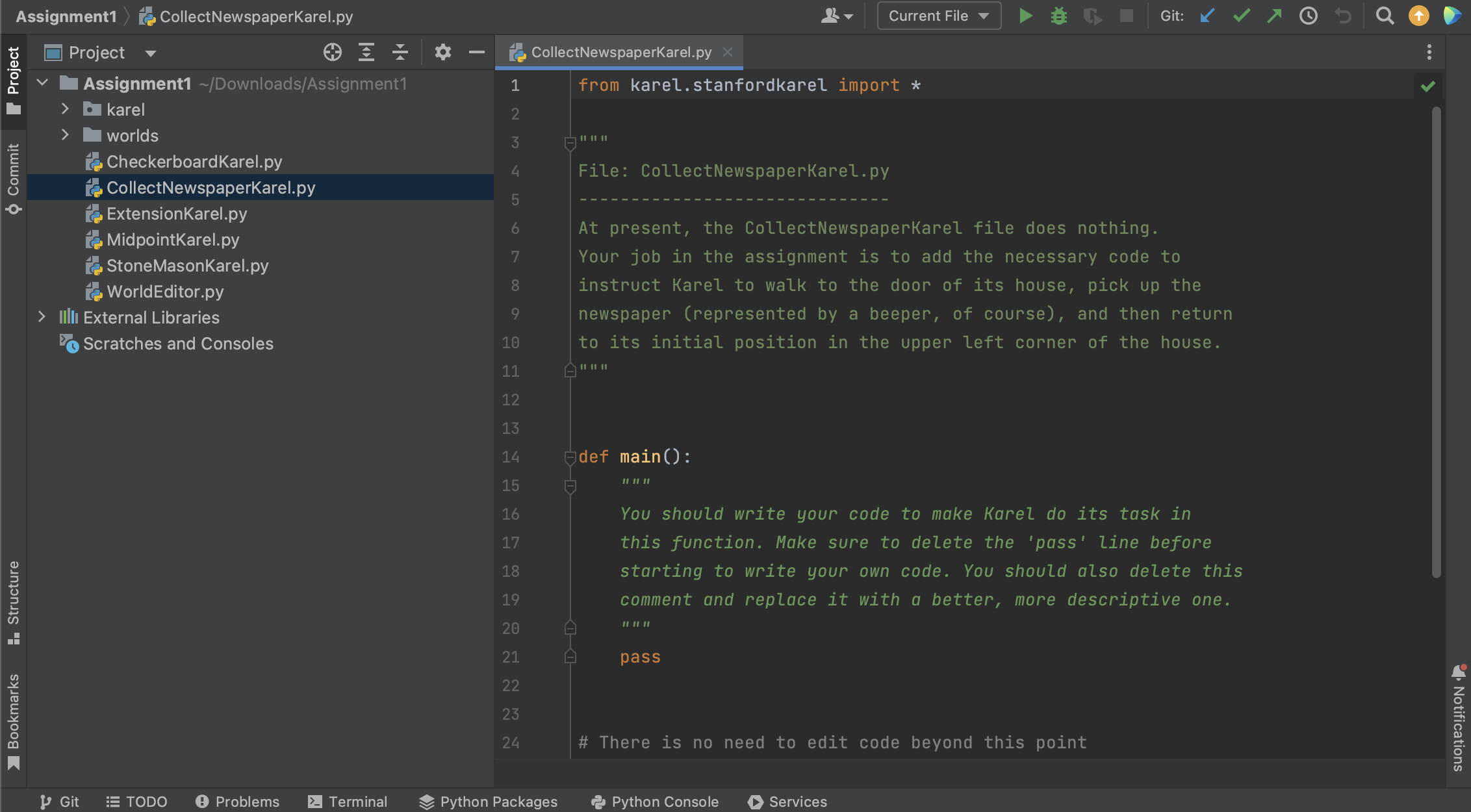This screenshot has width=1471, height=812.
Task: Click line number 12 in the gutter
Action: point(511,400)
